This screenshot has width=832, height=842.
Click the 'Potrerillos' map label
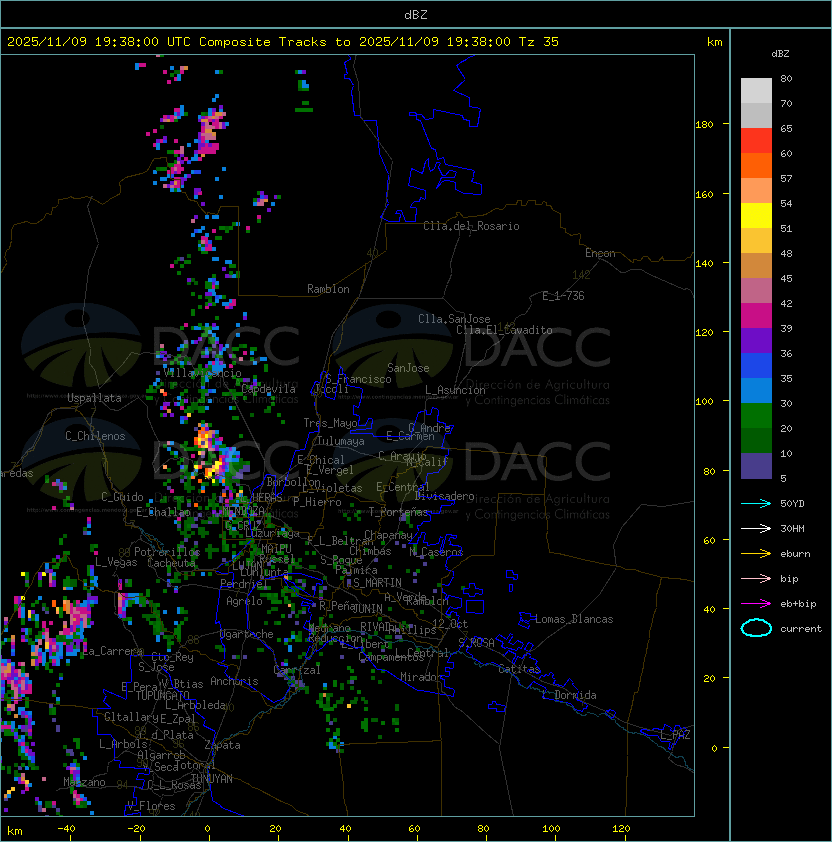pyautogui.click(x=167, y=552)
